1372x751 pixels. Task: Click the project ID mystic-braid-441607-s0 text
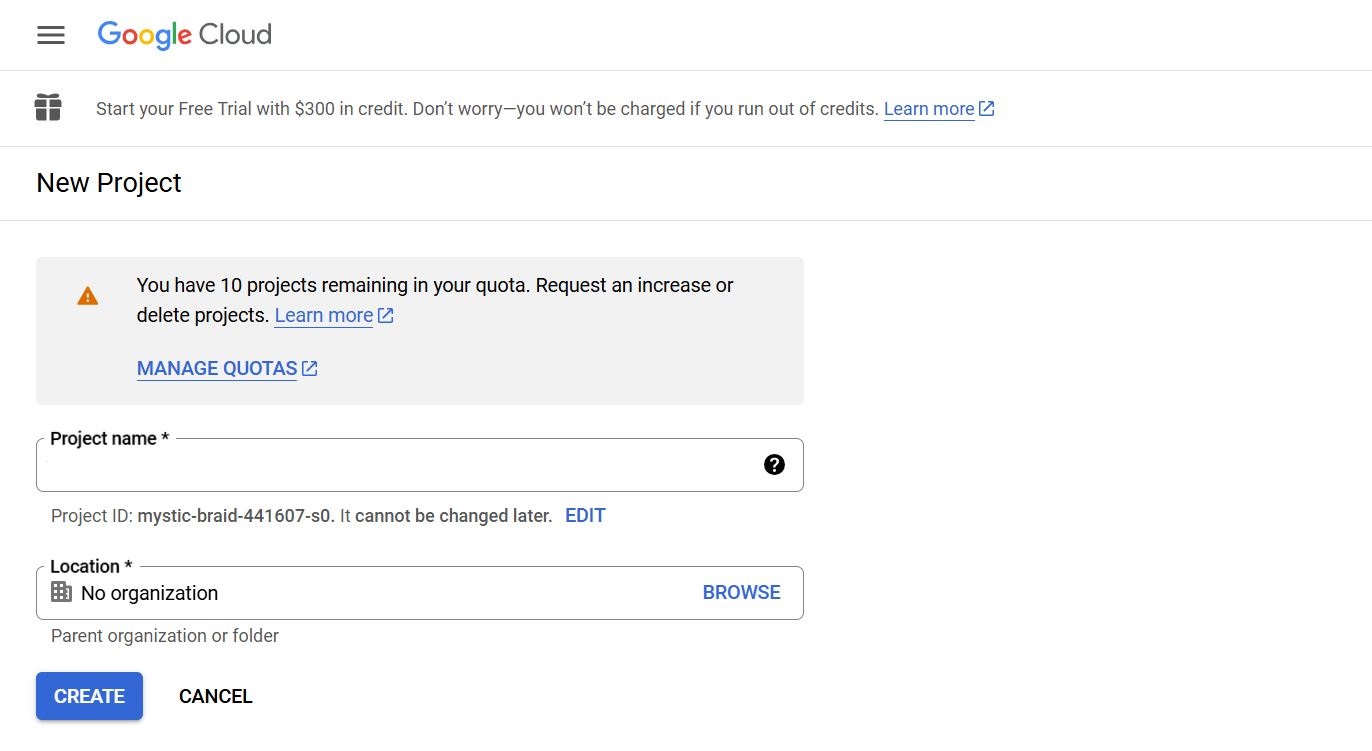pyautogui.click(x=235, y=516)
